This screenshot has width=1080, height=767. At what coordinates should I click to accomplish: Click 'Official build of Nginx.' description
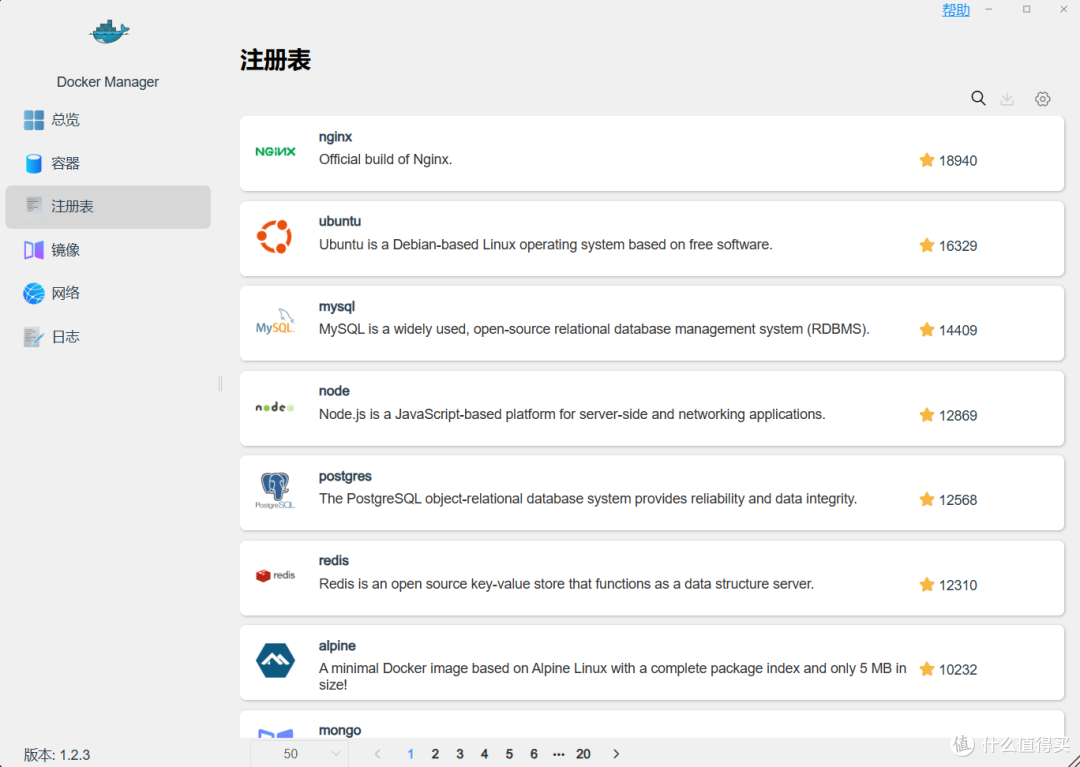pos(385,160)
